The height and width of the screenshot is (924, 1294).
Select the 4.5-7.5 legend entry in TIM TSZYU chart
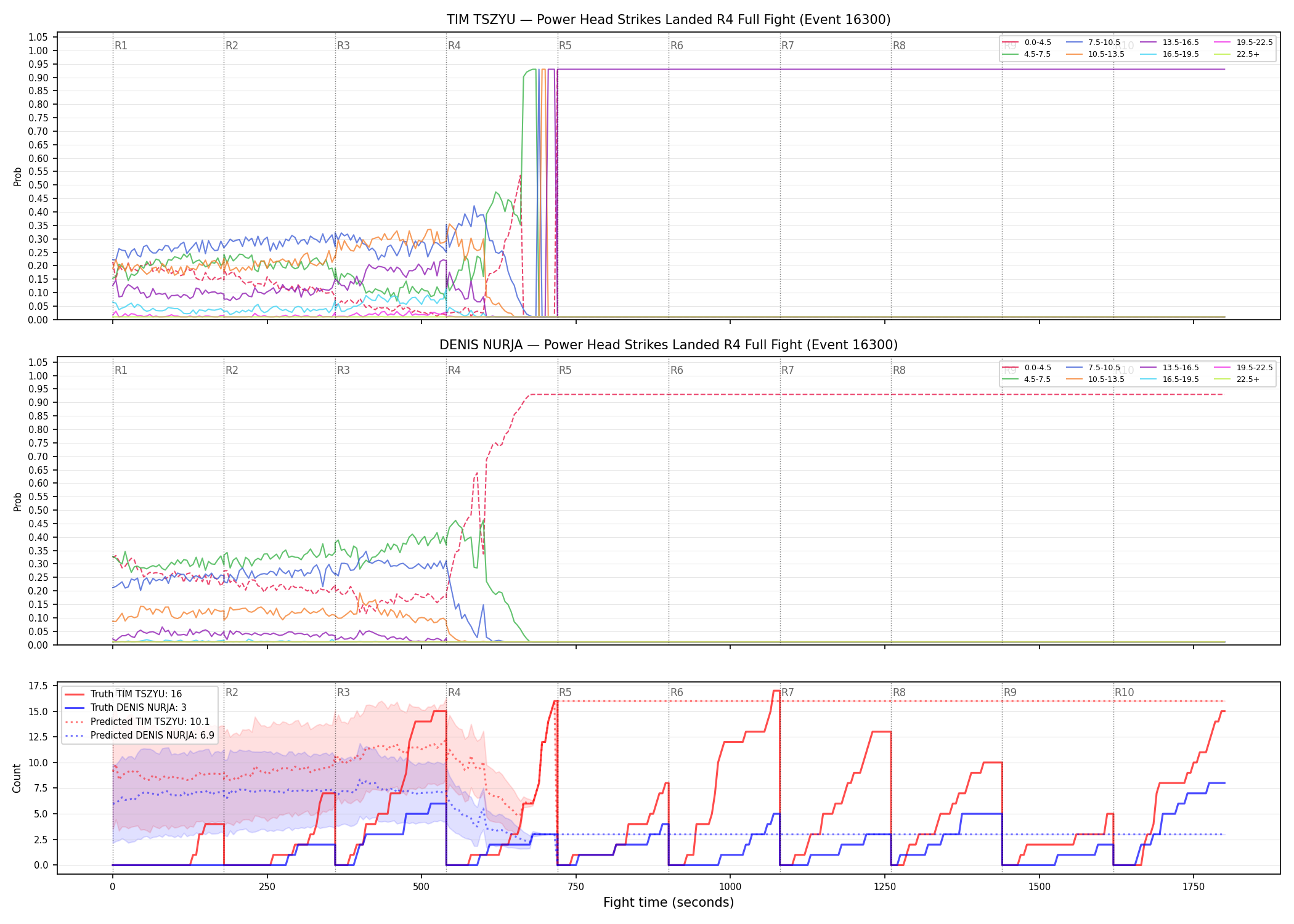tap(1027, 54)
